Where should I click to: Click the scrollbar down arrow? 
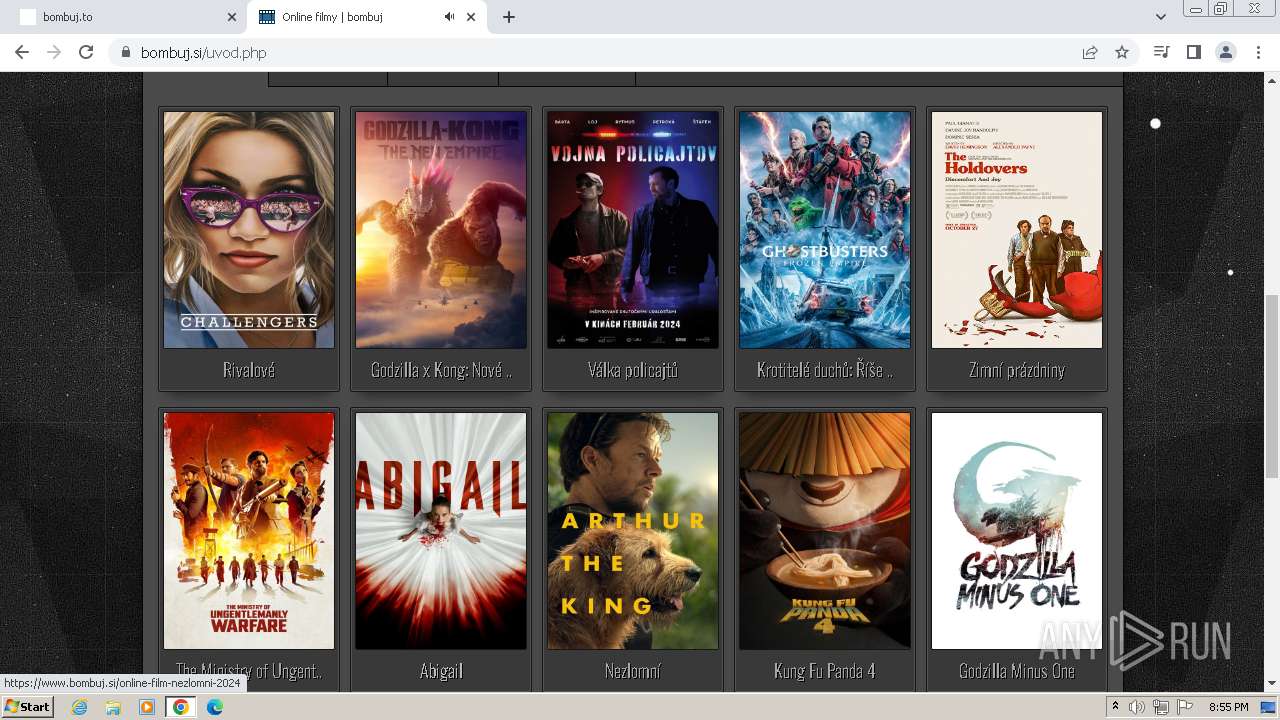click(1272, 683)
